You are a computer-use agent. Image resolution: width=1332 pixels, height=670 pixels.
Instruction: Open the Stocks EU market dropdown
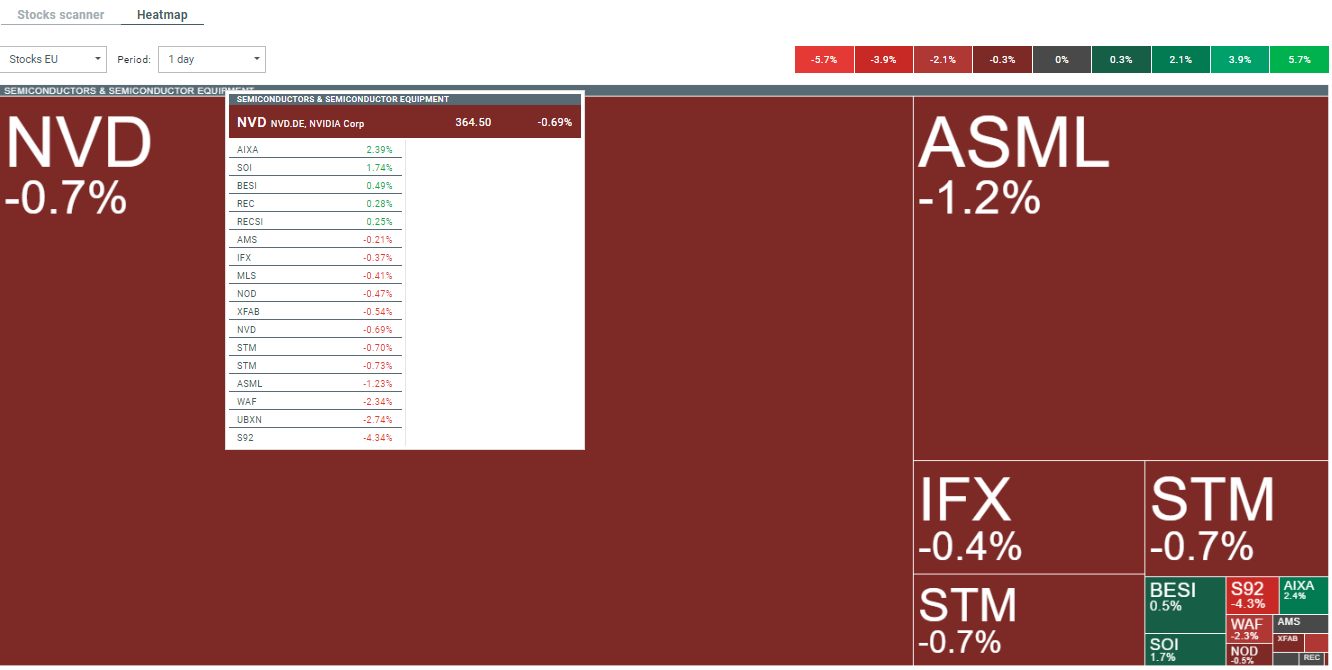click(x=53, y=59)
